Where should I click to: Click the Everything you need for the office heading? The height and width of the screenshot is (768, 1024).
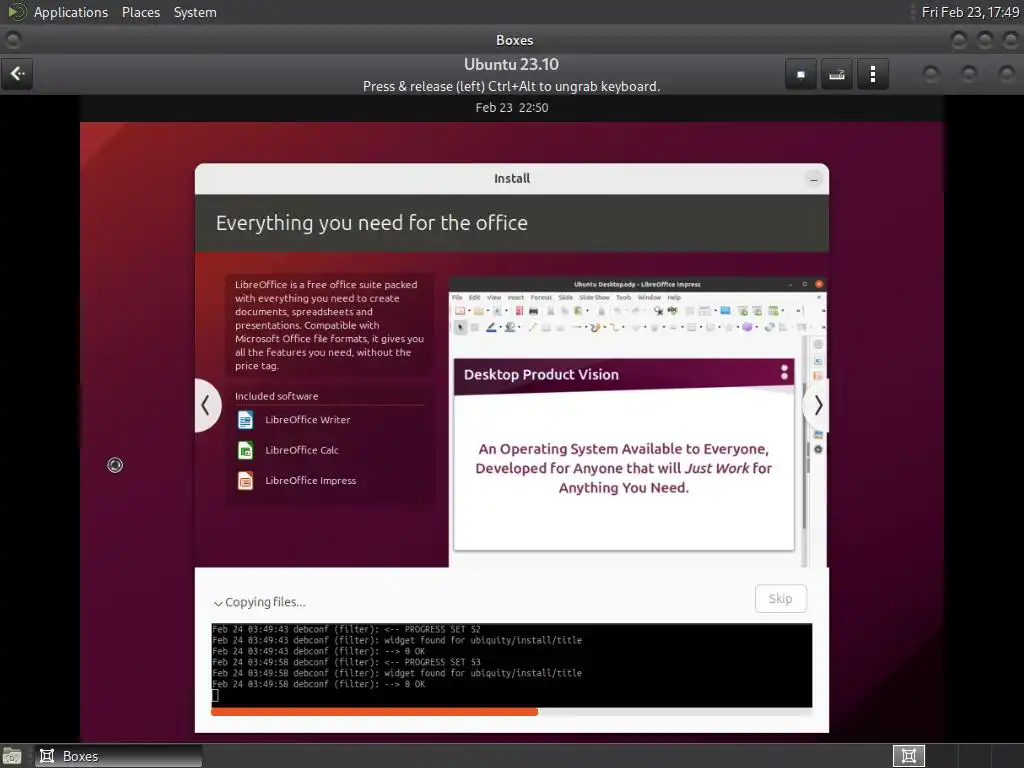click(372, 223)
